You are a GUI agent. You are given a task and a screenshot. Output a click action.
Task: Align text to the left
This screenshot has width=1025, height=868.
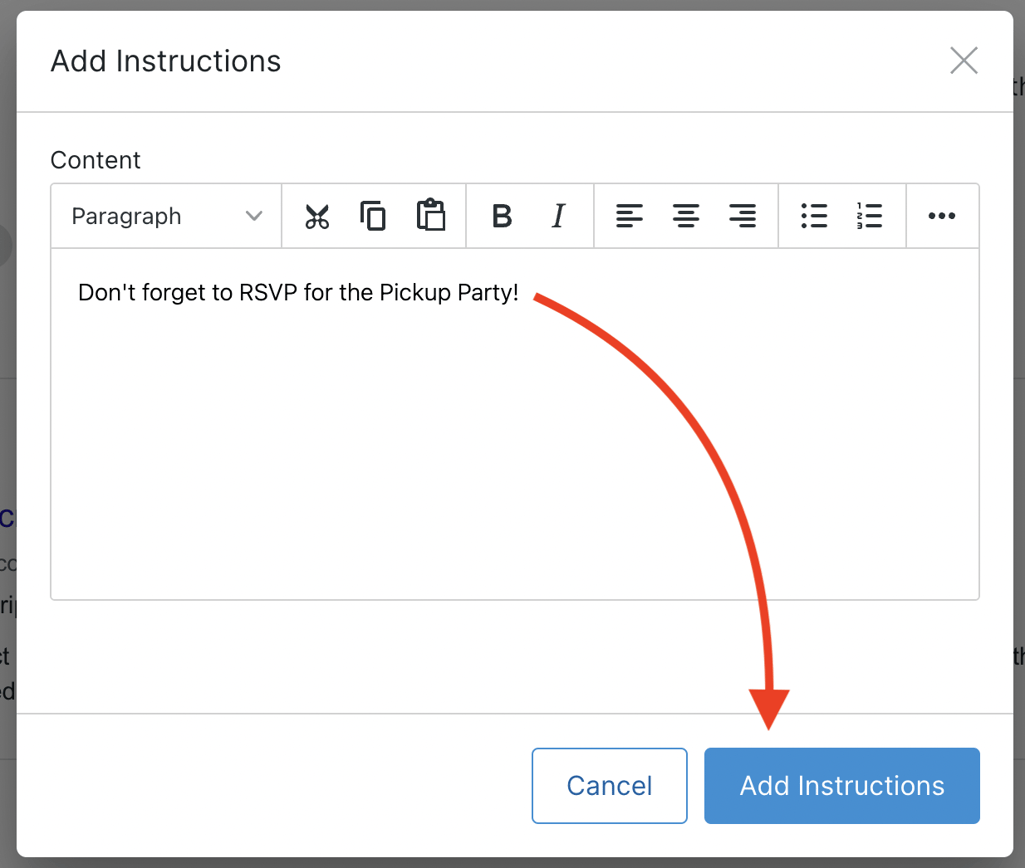(629, 216)
